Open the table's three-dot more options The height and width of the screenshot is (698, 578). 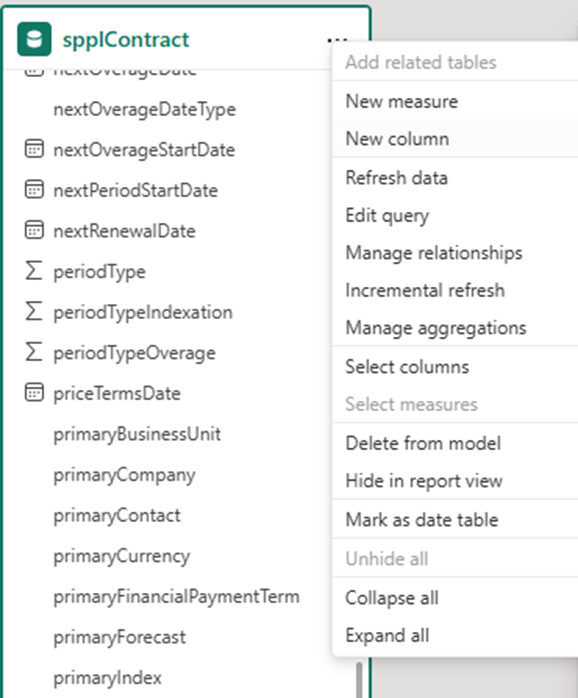[x=337, y=40]
